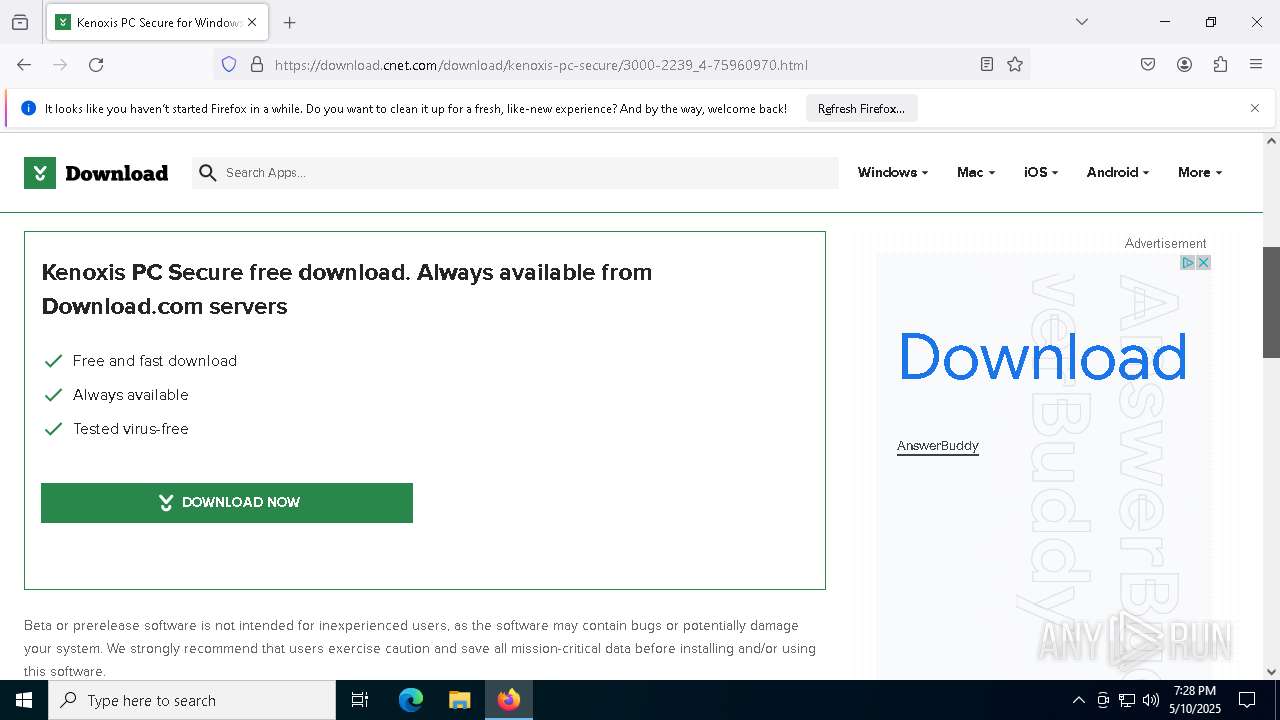The image size is (1280, 720).
Task: Click the 'Free and fast download' text
Action: click(155, 361)
